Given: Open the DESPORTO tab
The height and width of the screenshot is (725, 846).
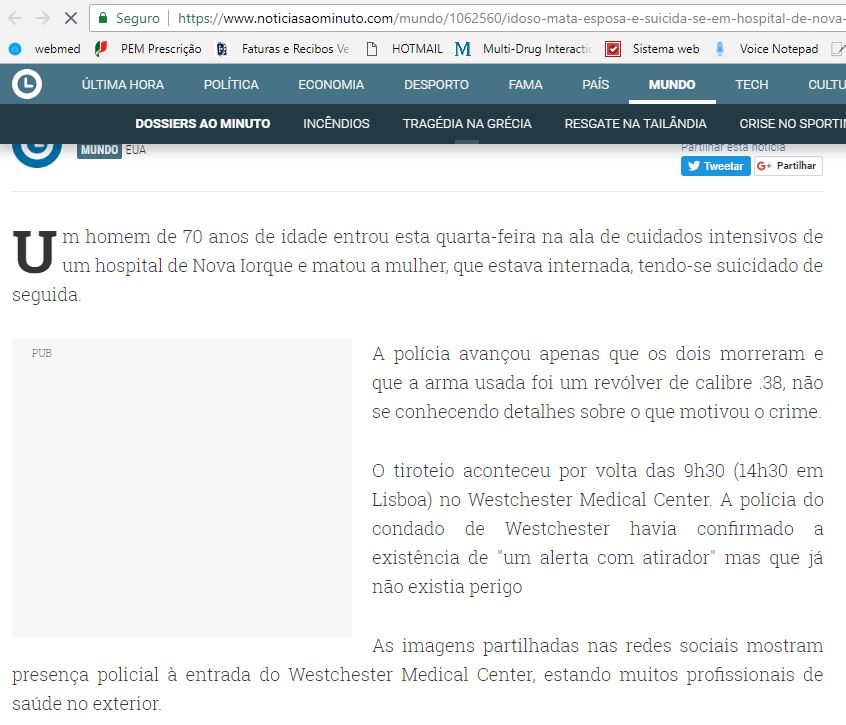Looking at the screenshot, I should (x=436, y=84).
